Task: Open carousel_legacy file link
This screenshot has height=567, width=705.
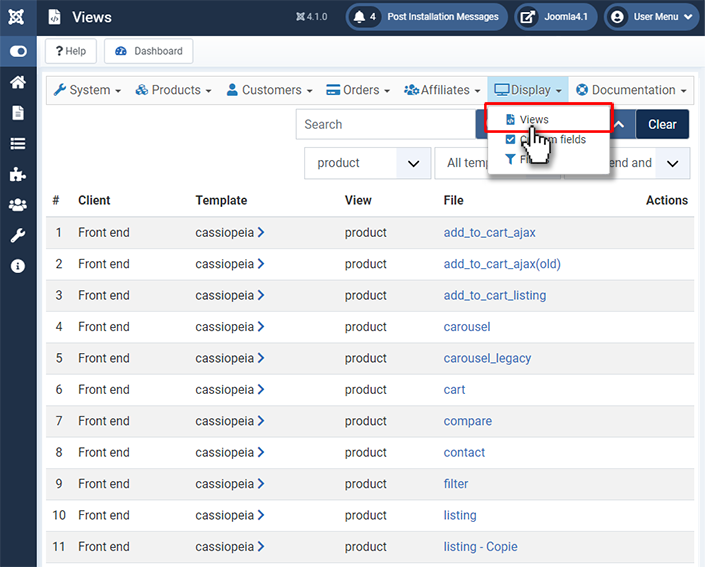Action: coord(487,358)
